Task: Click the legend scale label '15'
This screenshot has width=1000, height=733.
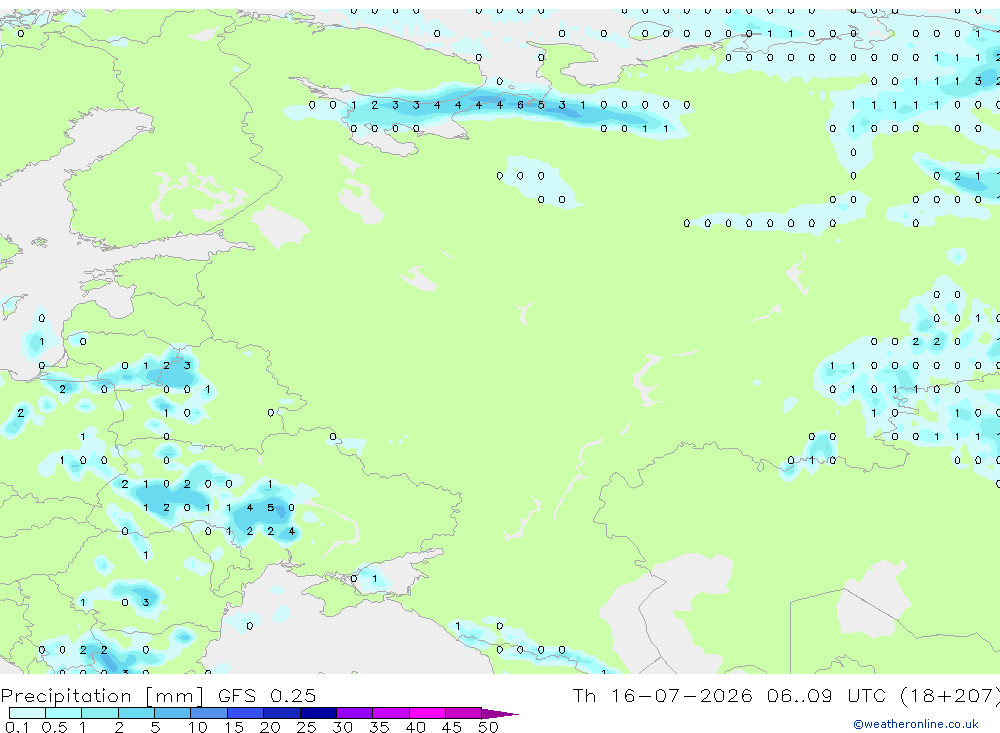Action: point(233,727)
